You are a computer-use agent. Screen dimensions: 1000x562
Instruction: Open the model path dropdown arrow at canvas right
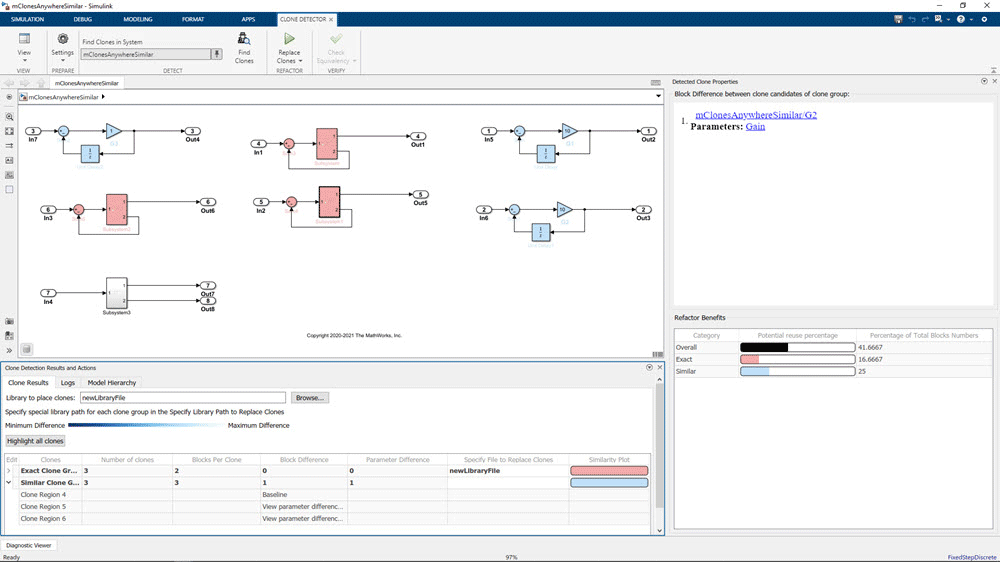pos(658,97)
